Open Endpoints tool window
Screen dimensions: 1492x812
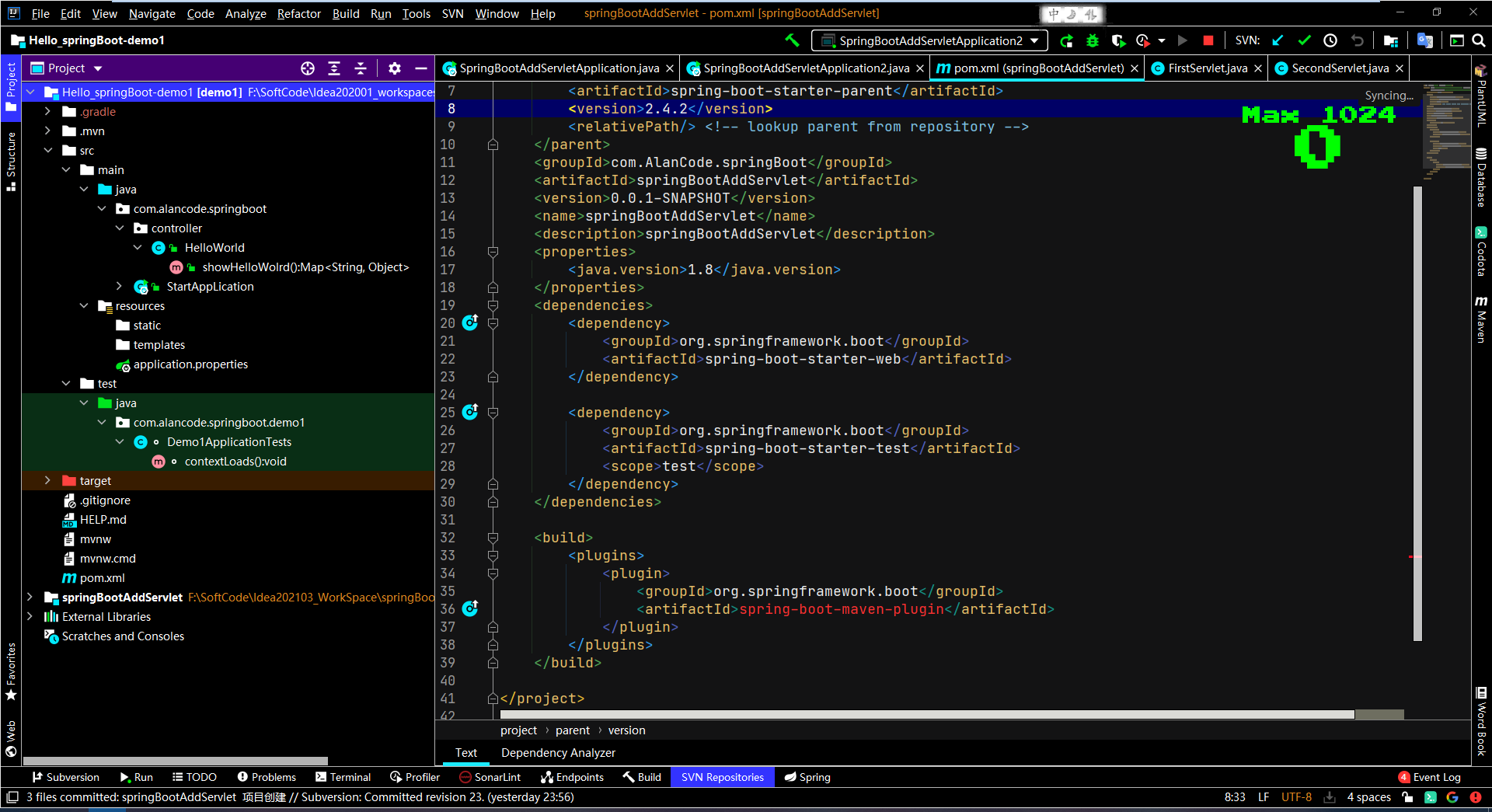(x=572, y=777)
